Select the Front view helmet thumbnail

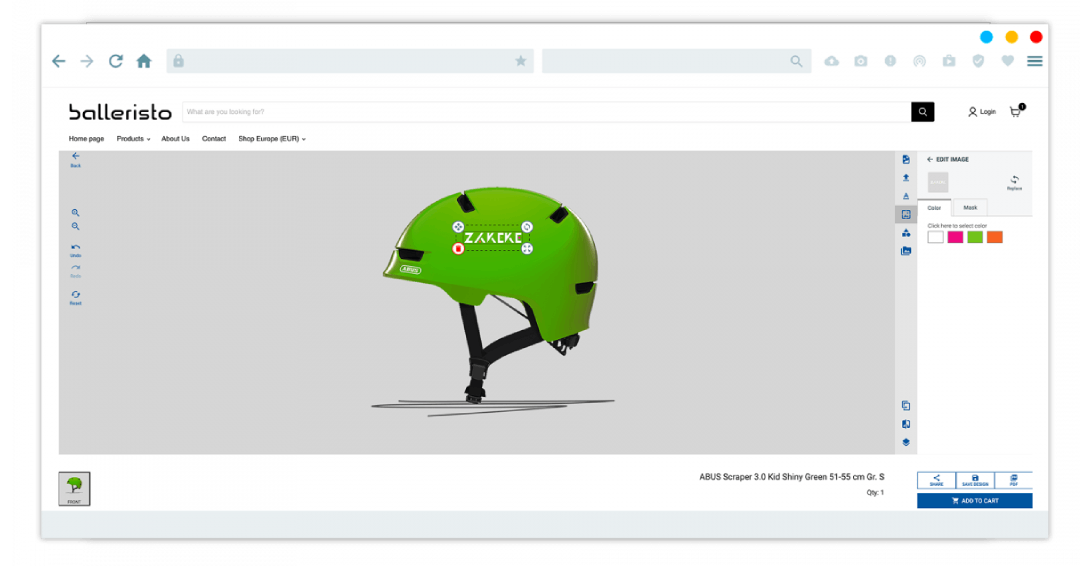click(x=74, y=488)
